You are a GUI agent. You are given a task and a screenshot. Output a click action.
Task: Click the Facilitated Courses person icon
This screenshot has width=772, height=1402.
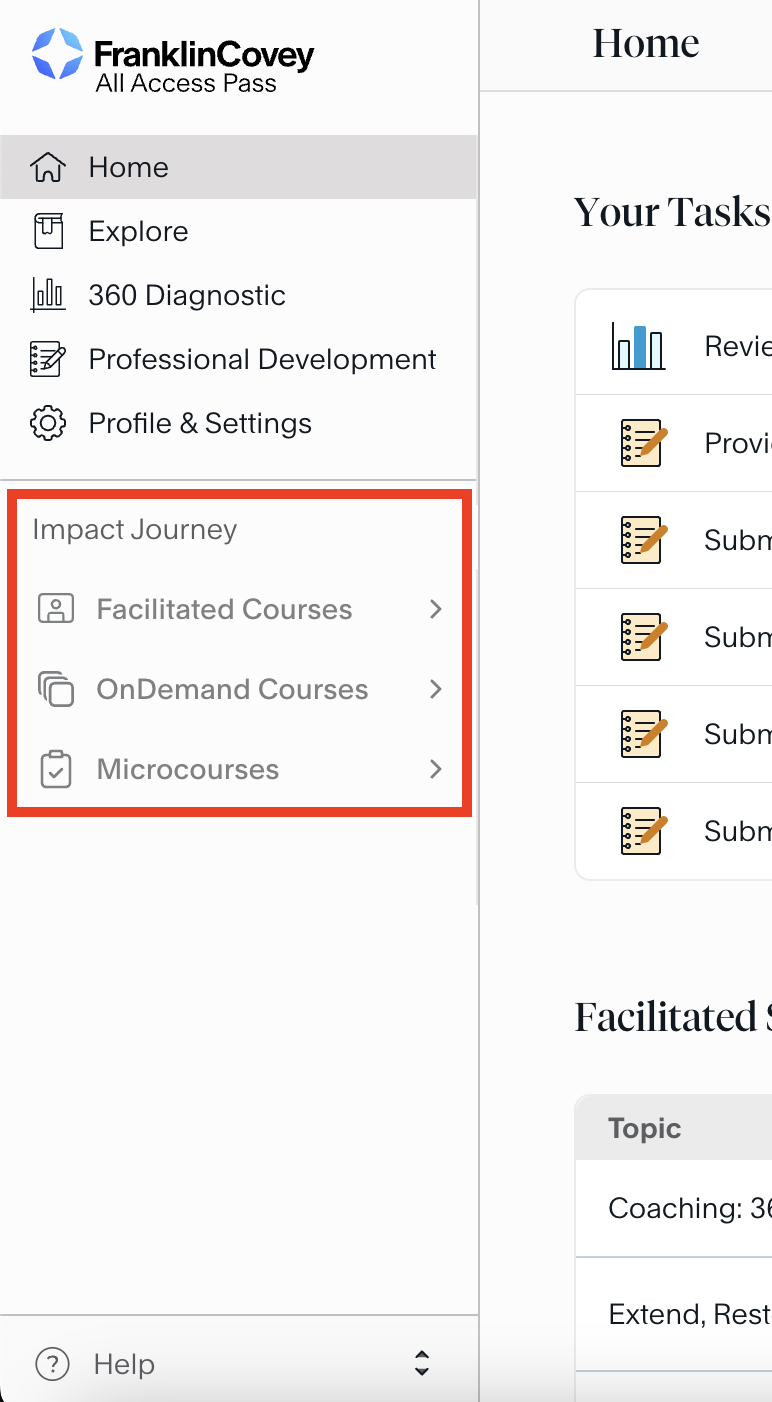[x=56, y=609]
